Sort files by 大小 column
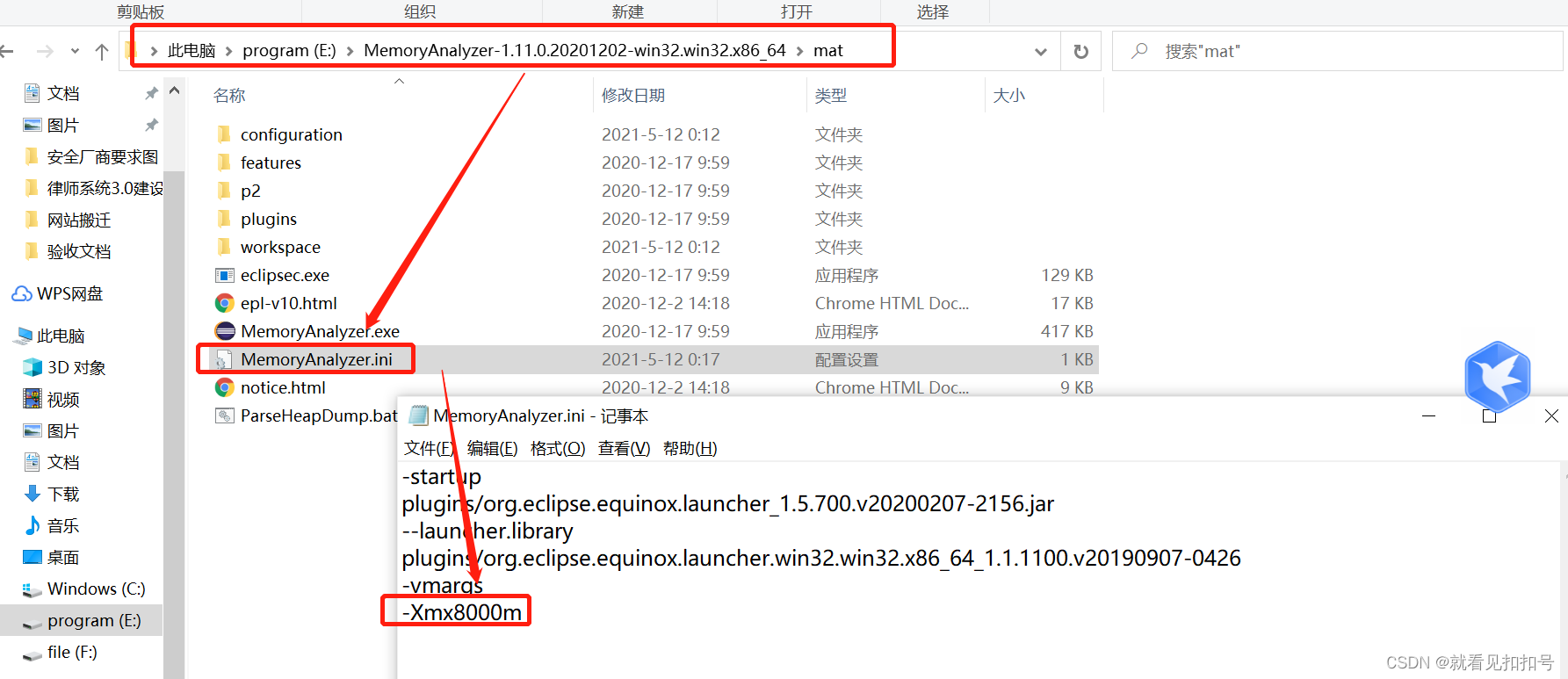Screen dimensions: 1568x679 [1009, 96]
